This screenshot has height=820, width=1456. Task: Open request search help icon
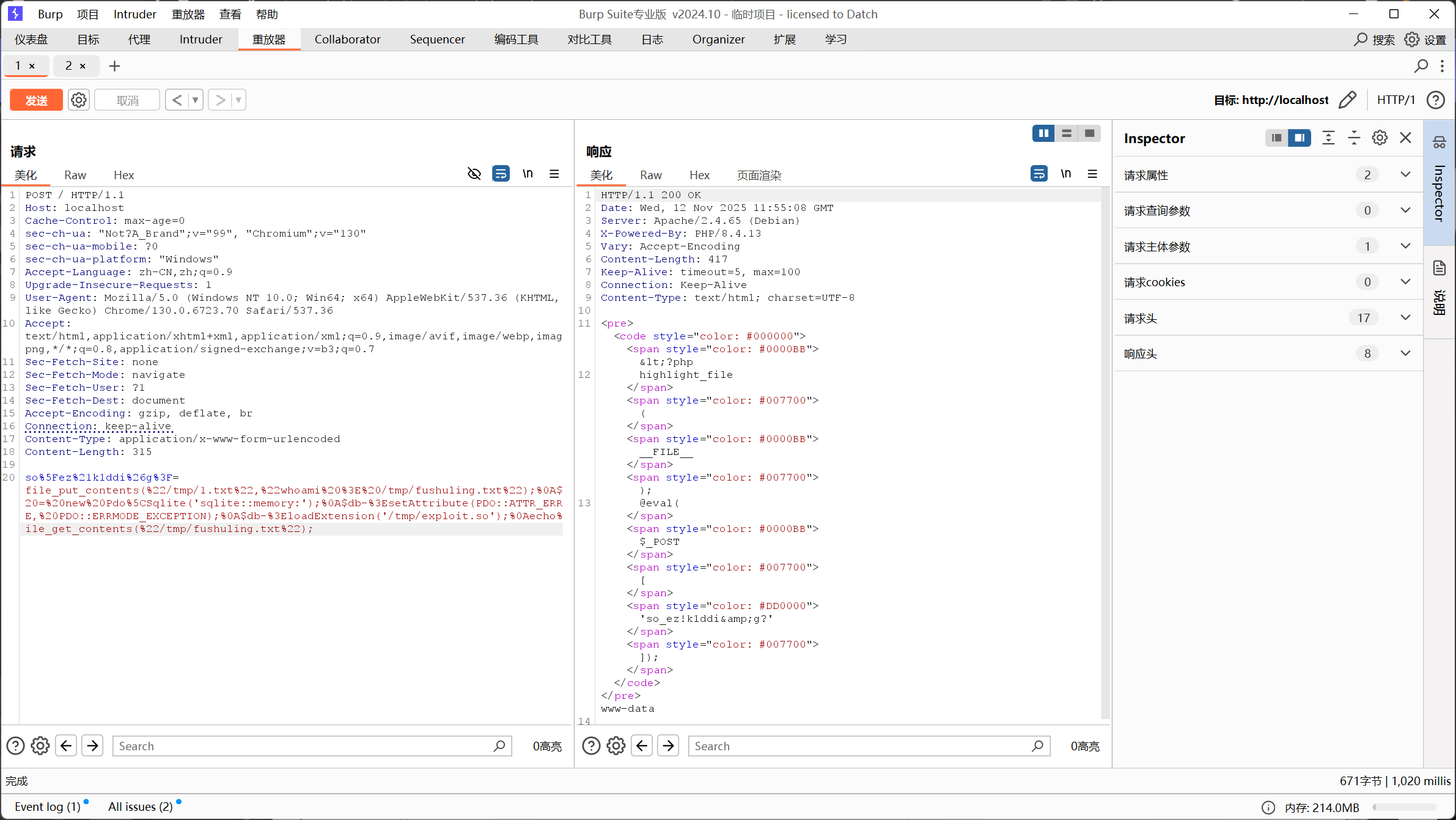(x=15, y=746)
